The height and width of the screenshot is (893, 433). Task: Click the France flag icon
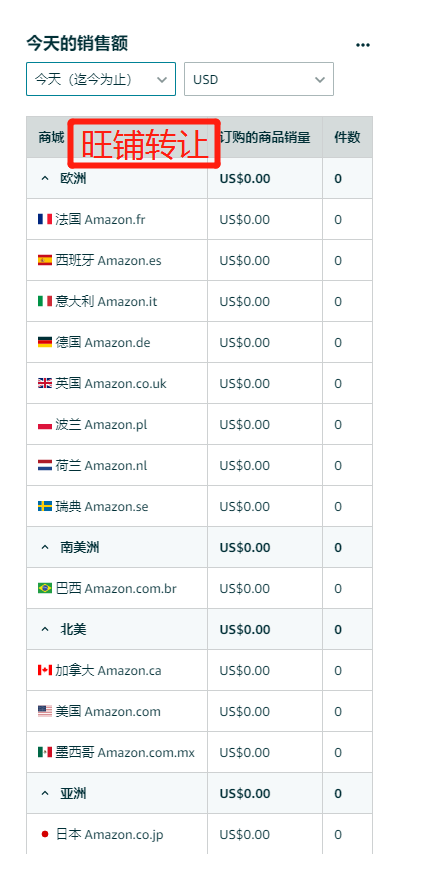(45, 219)
